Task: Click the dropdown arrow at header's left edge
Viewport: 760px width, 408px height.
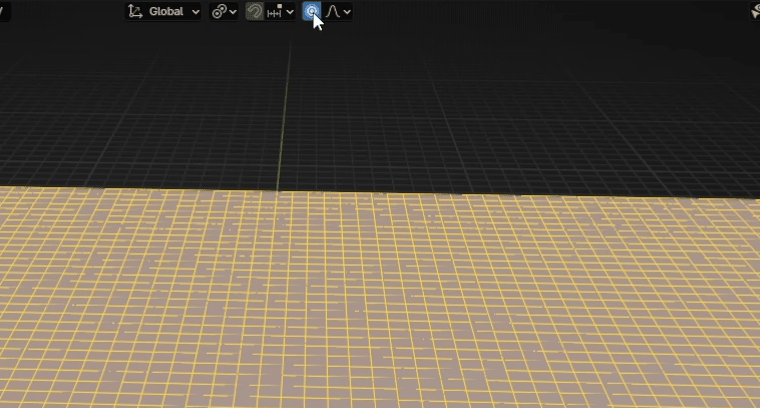Action: (x=3, y=12)
